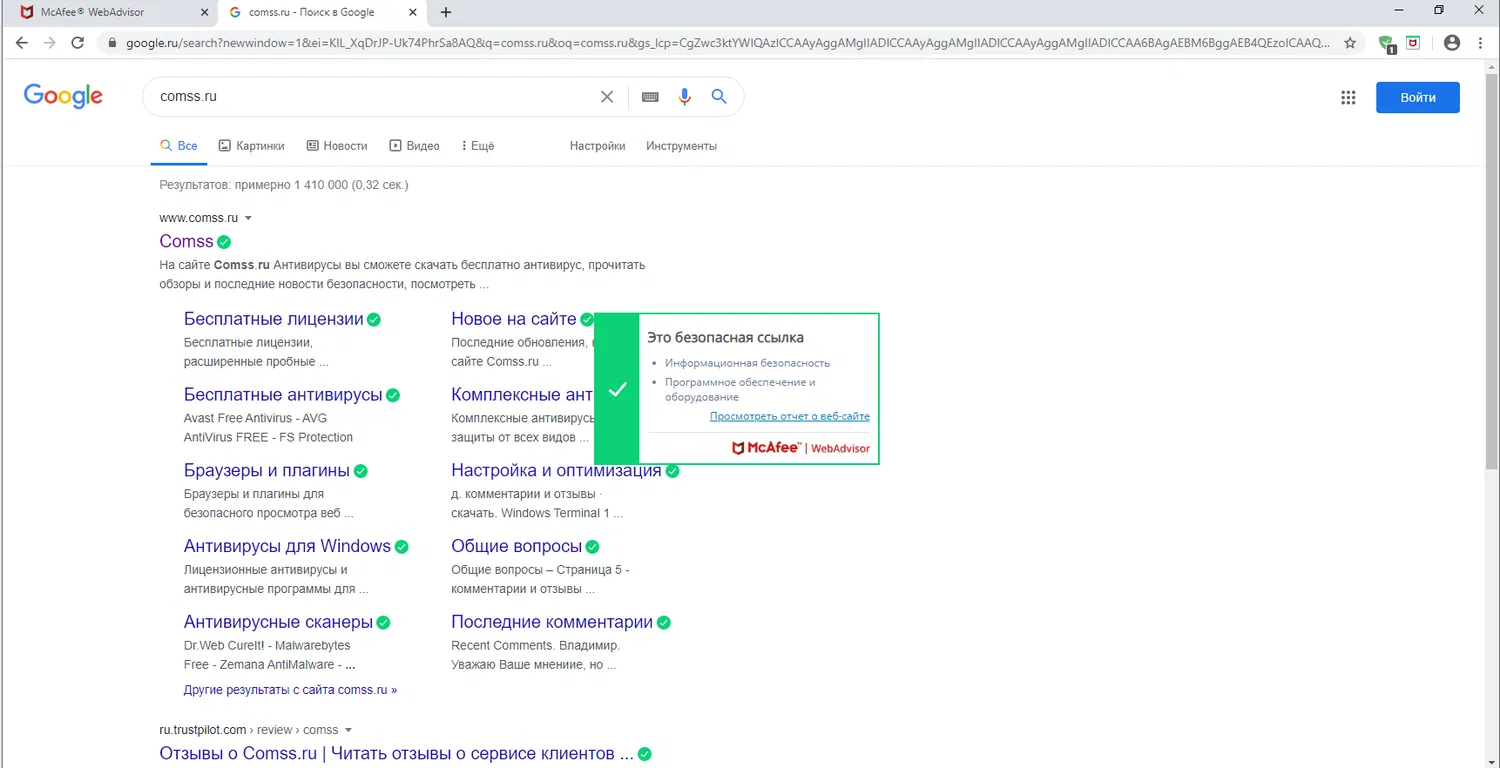Click the Войти sign-in button
Screen dimensions: 1500x768
click(x=1417, y=97)
